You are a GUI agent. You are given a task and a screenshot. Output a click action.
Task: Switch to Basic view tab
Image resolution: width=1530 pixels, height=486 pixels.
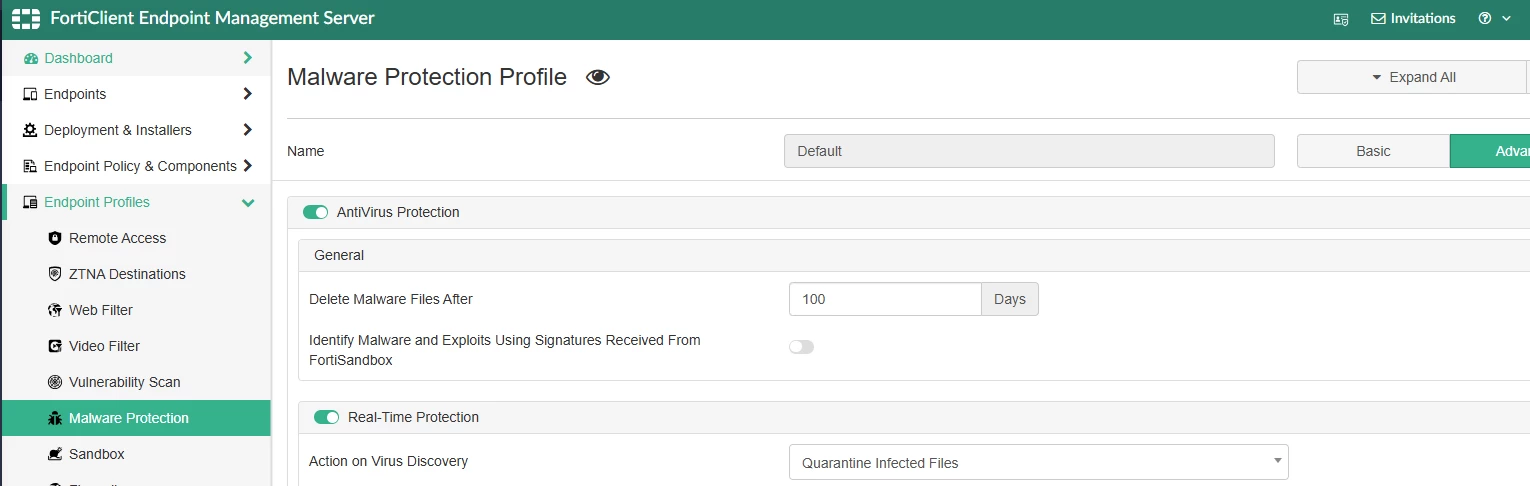coord(1373,151)
